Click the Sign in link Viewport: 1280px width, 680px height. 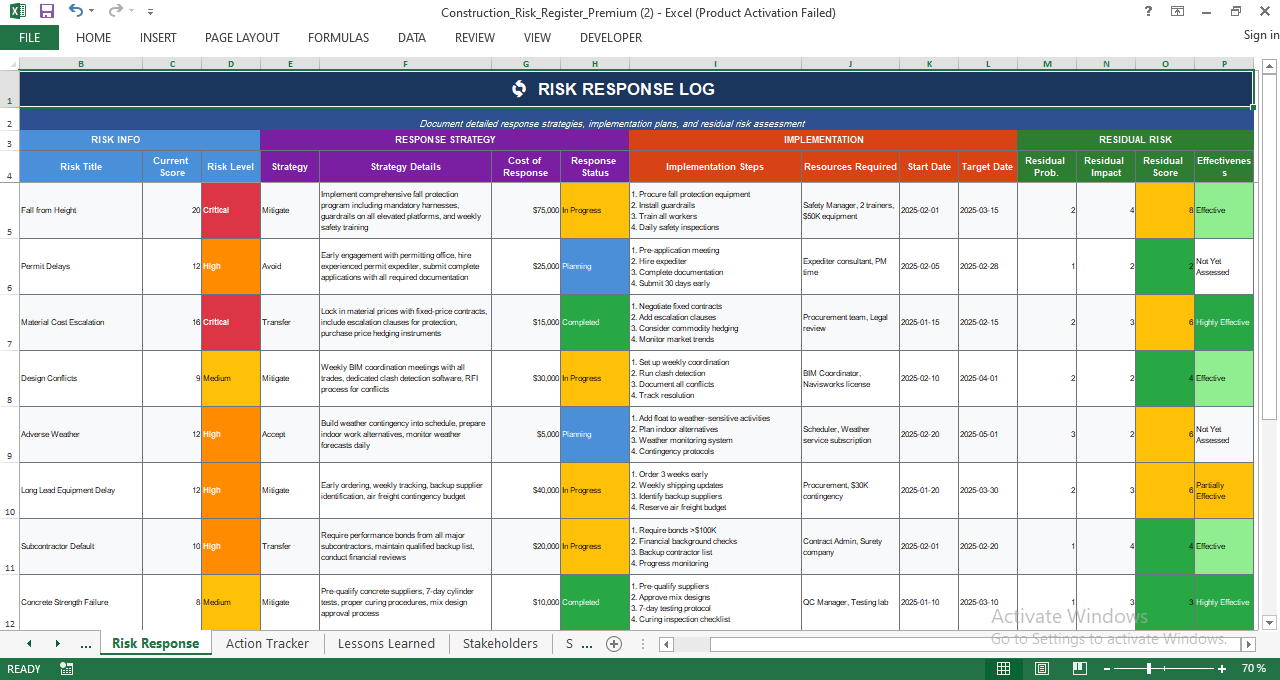(x=1261, y=35)
